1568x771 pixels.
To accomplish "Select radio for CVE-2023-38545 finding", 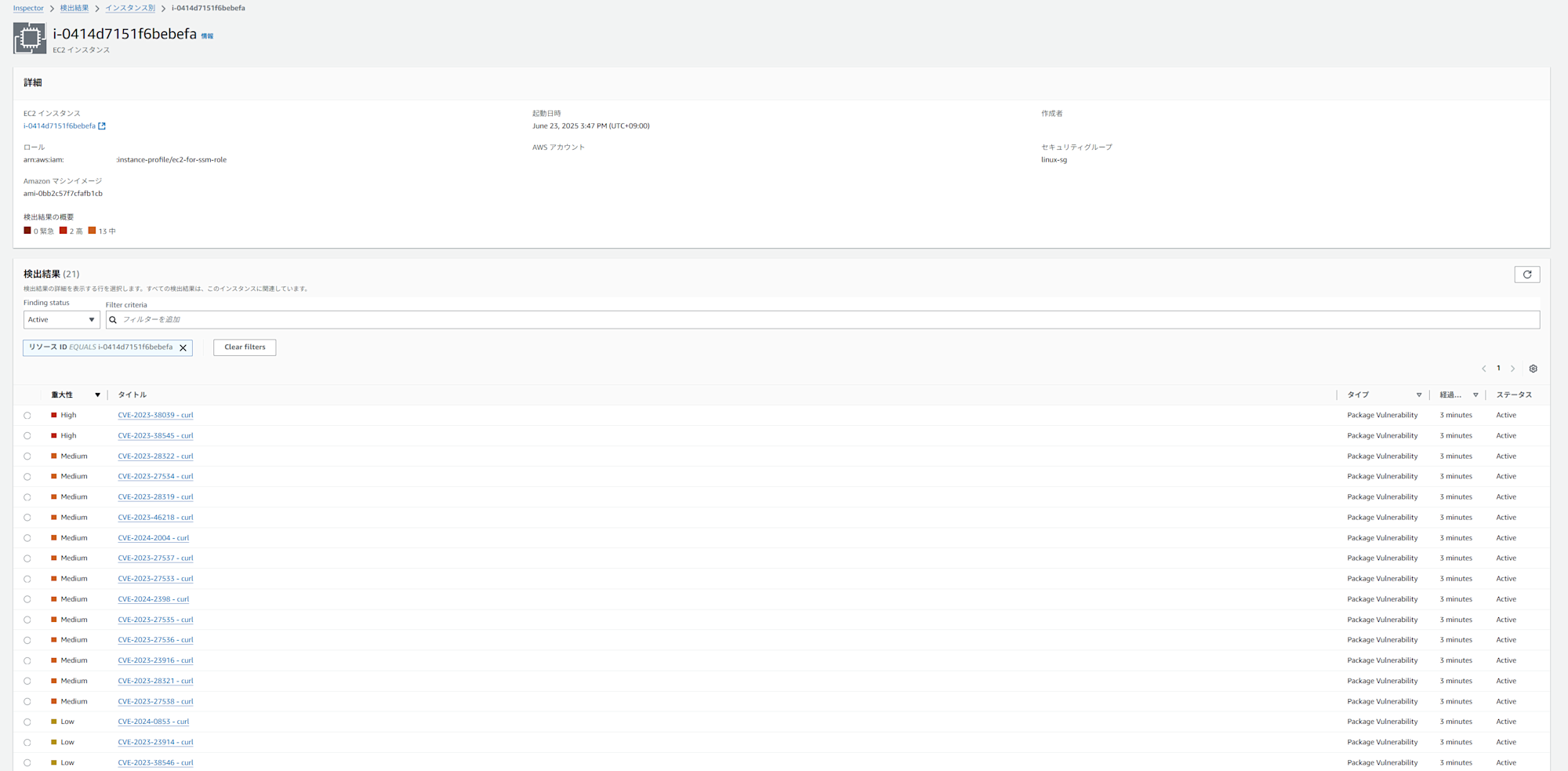I will tap(27, 436).
